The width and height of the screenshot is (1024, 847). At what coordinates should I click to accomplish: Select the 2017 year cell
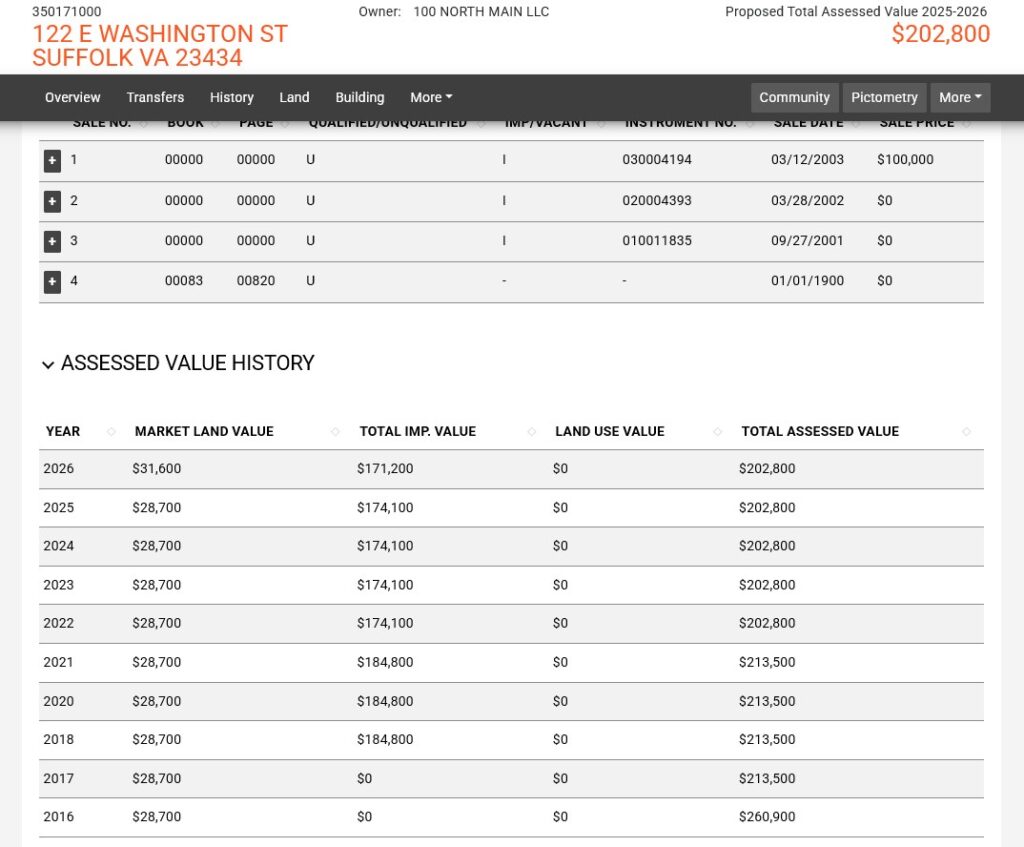tap(59, 779)
